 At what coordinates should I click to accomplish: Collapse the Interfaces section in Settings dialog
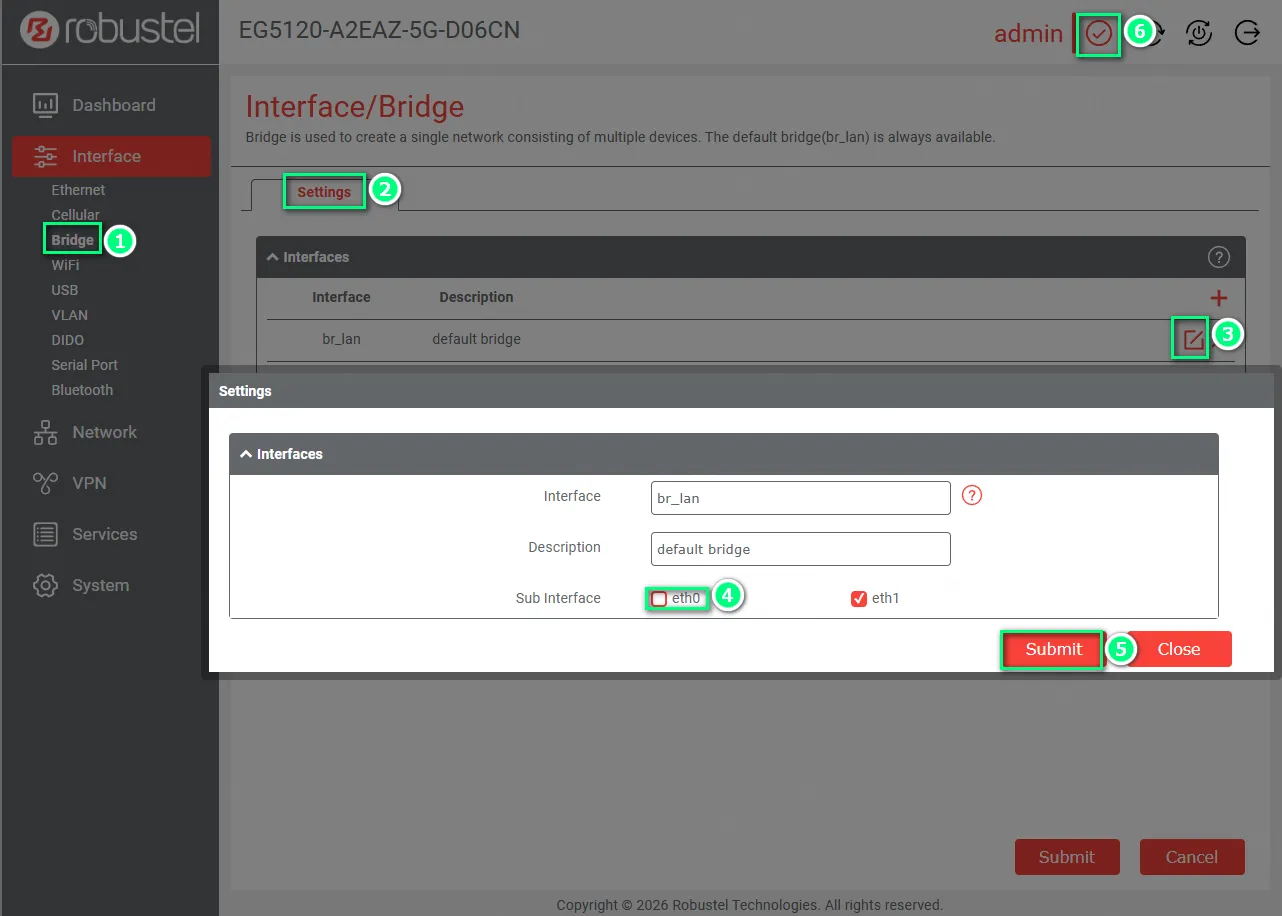point(246,454)
